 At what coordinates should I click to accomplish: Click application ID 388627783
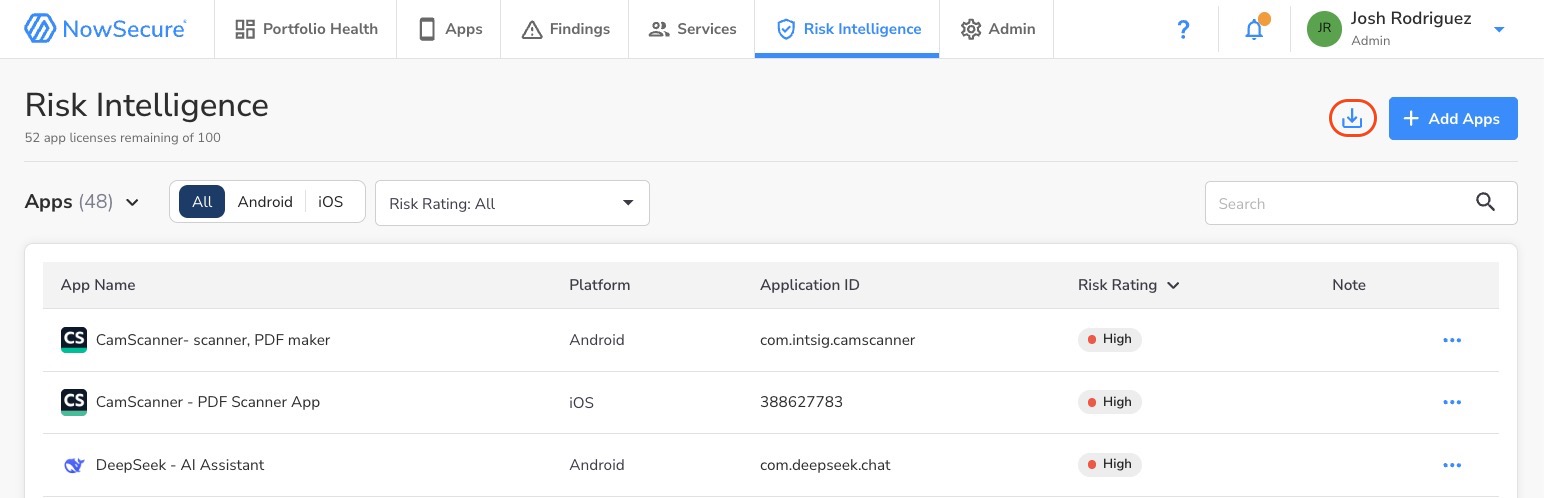(801, 402)
